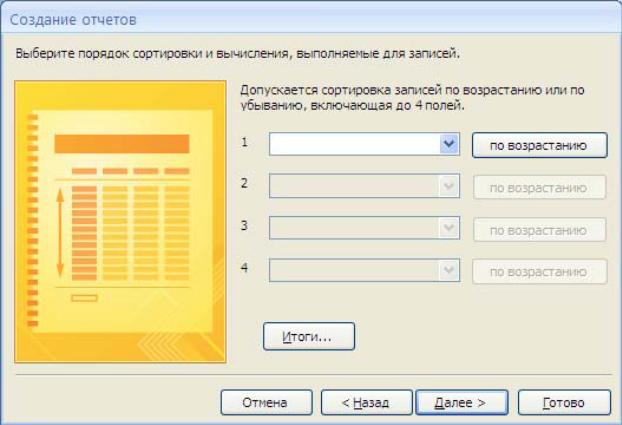Viewport: 622px width, 425px height.
Task: Click the disabled sort order button for row 2
Action: [x=539, y=187]
